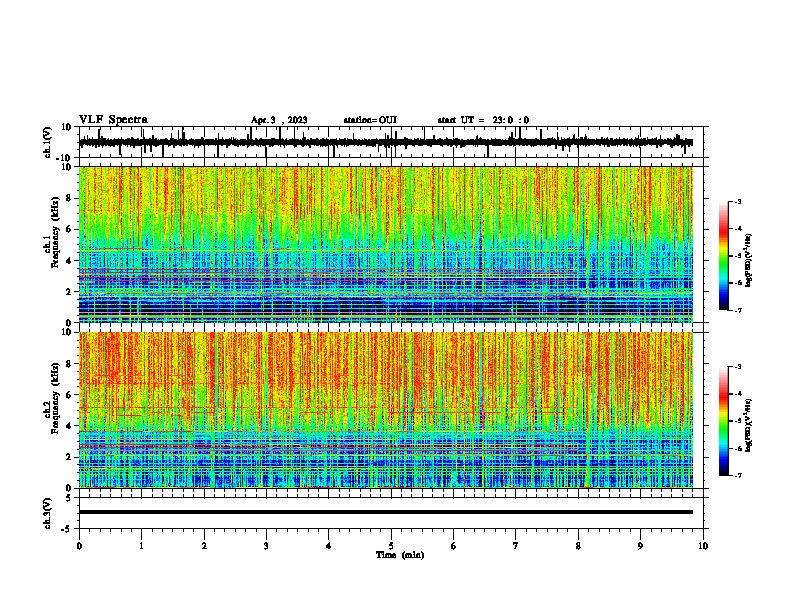Image resolution: width=792 pixels, height=612 pixels.
Task: Click the 'Time (min)' axis label
Action: [400, 555]
